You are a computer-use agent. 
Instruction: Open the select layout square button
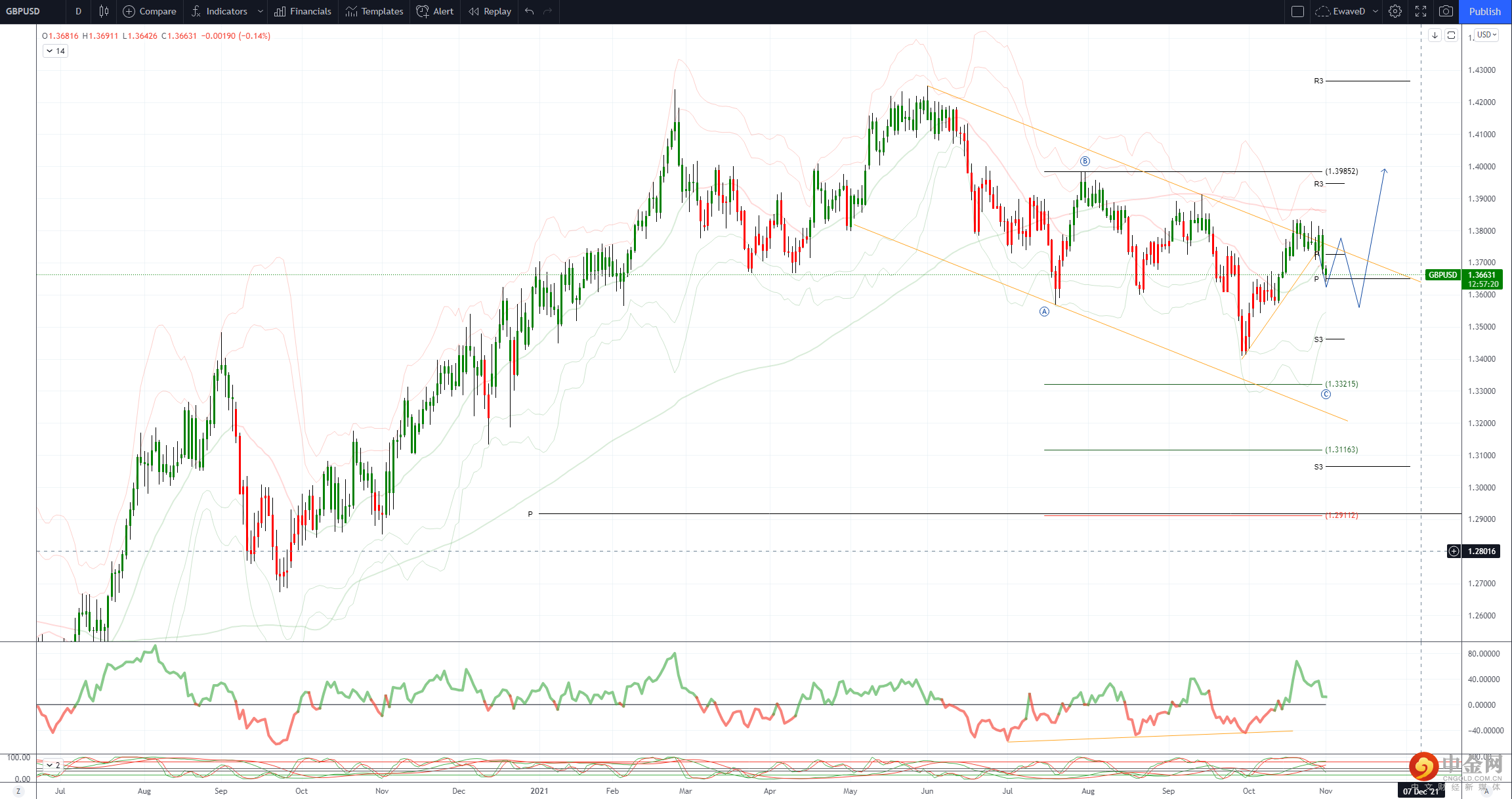click(x=1297, y=11)
